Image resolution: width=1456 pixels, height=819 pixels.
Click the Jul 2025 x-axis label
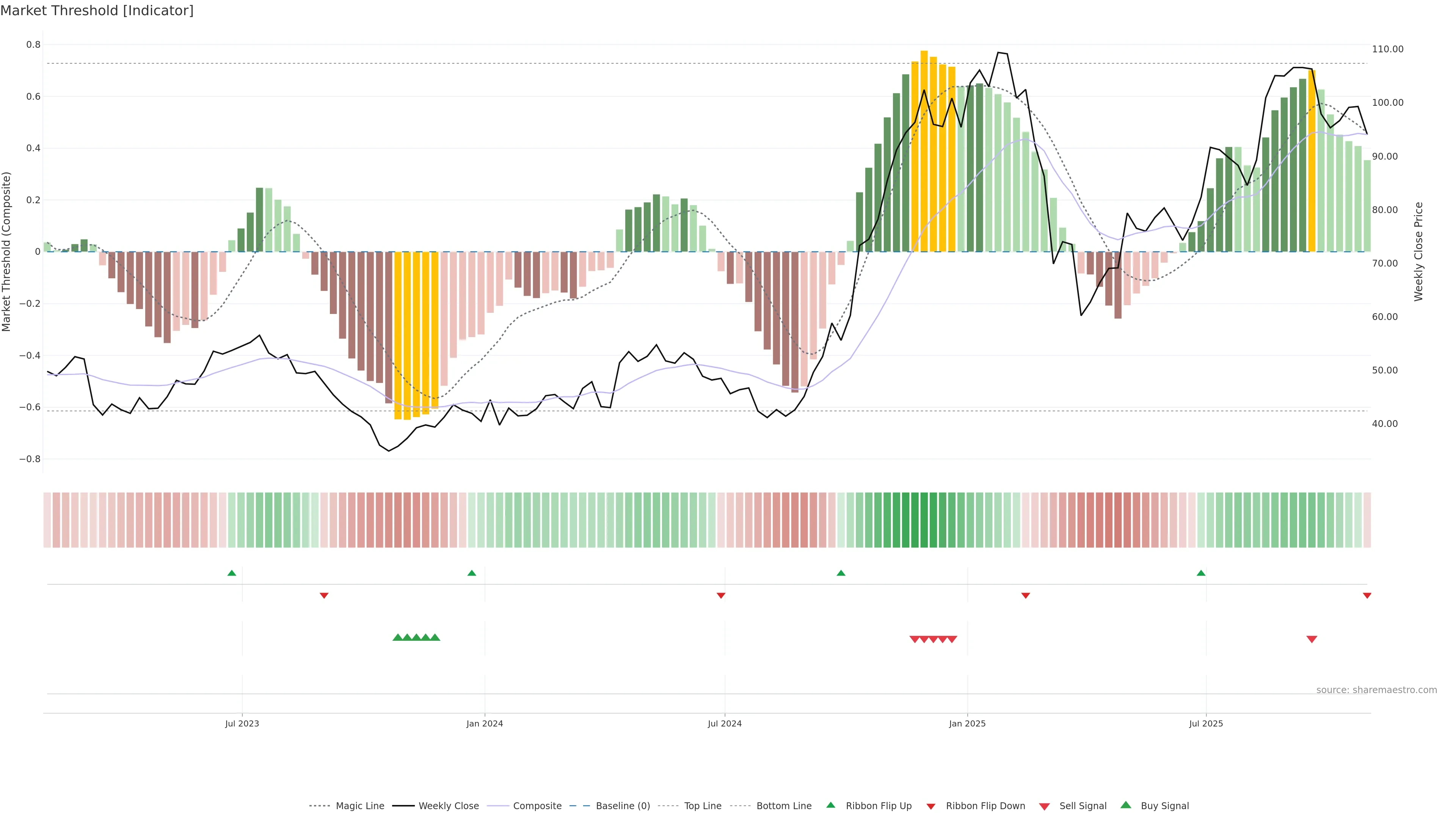(1206, 723)
